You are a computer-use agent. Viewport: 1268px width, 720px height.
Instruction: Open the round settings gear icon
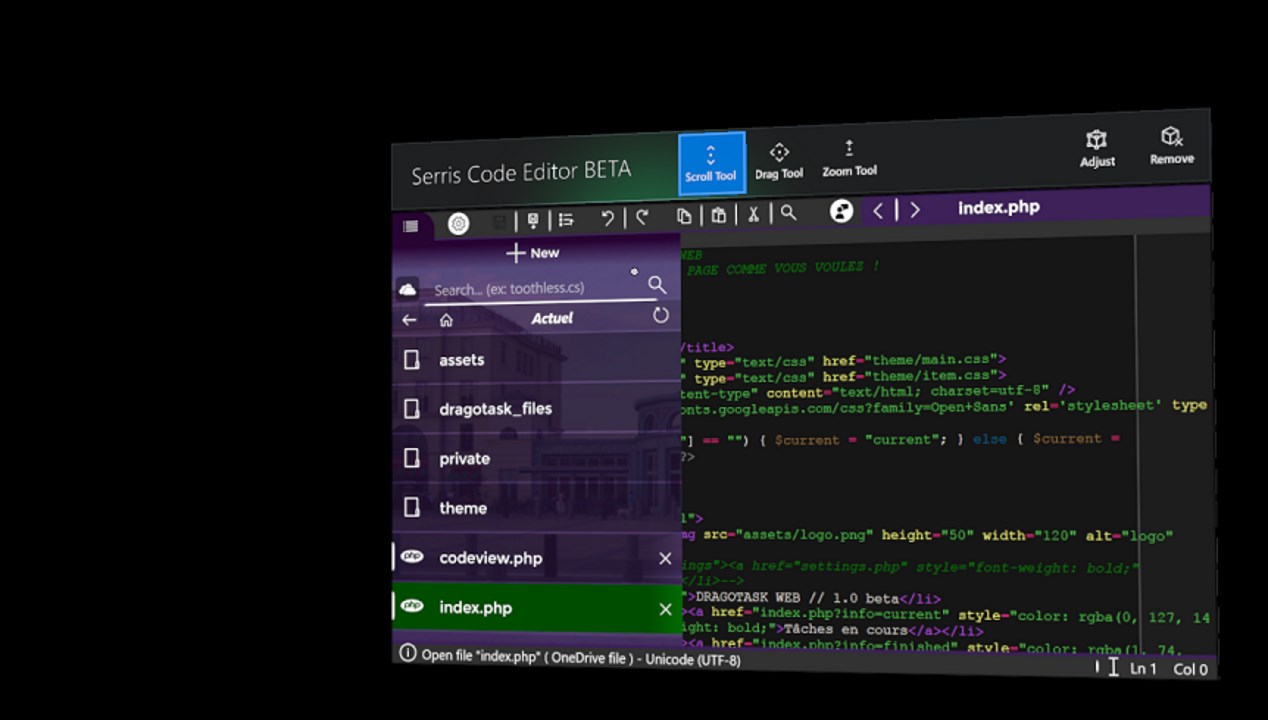click(x=458, y=224)
